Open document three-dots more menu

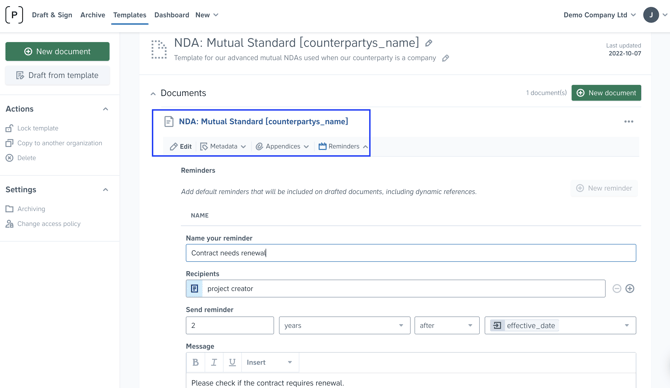point(629,122)
